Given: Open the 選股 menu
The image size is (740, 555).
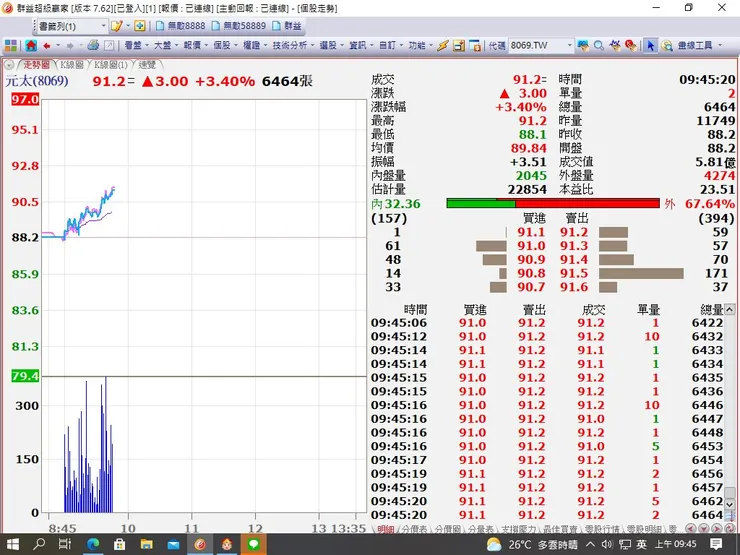Looking at the screenshot, I should (x=331, y=45).
